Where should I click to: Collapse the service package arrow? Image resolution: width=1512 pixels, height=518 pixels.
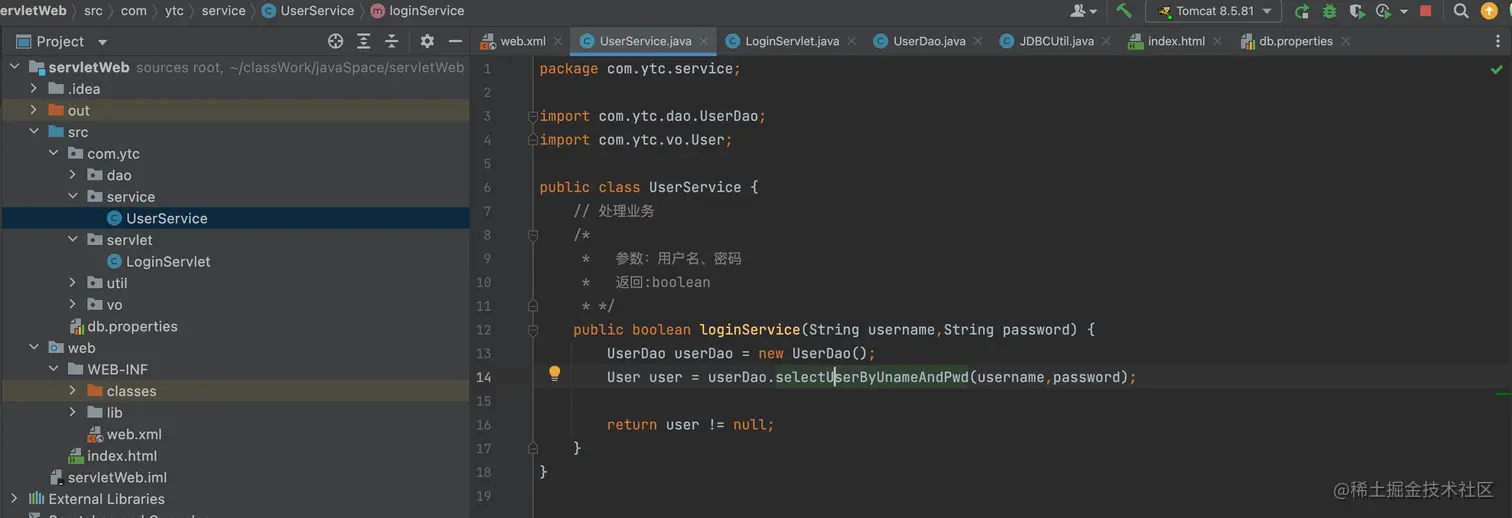click(72, 197)
